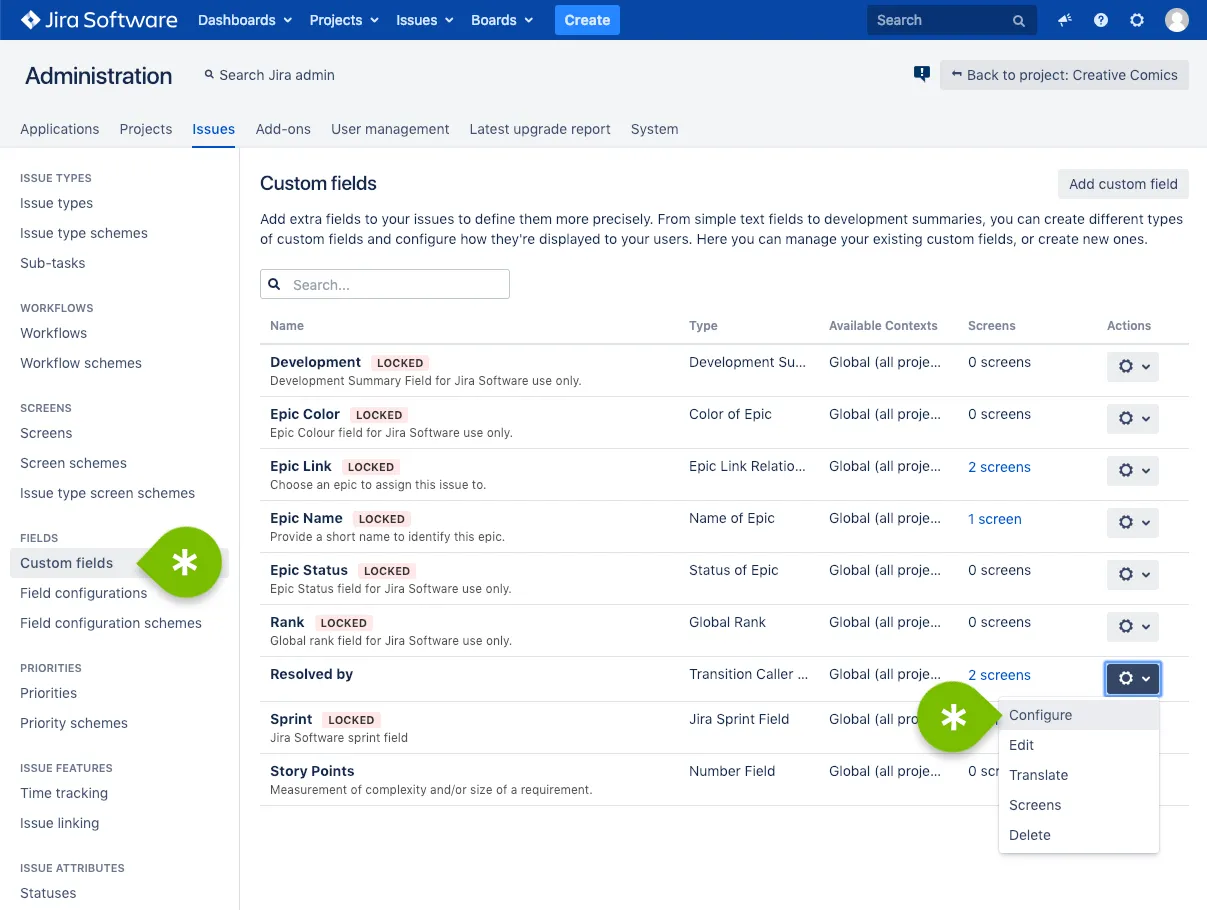Open the User management tab
The height and width of the screenshot is (910, 1207).
[390, 129]
